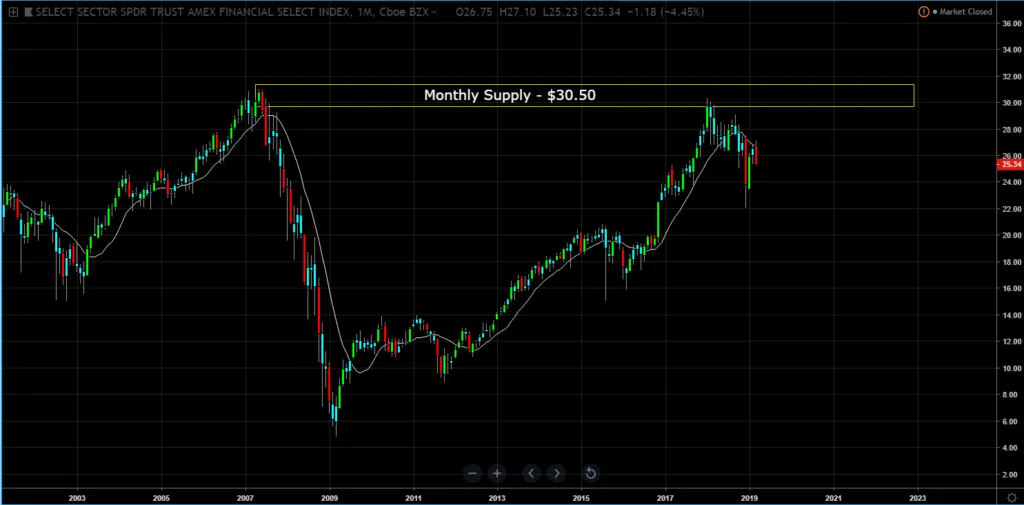Click the 36.00 label on the price axis
This screenshot has height=505, width=1024.
point(1010,24)
